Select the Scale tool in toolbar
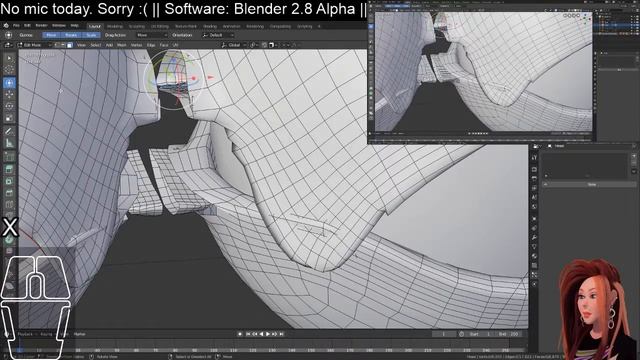640x360 pixels. coord(9,118)
